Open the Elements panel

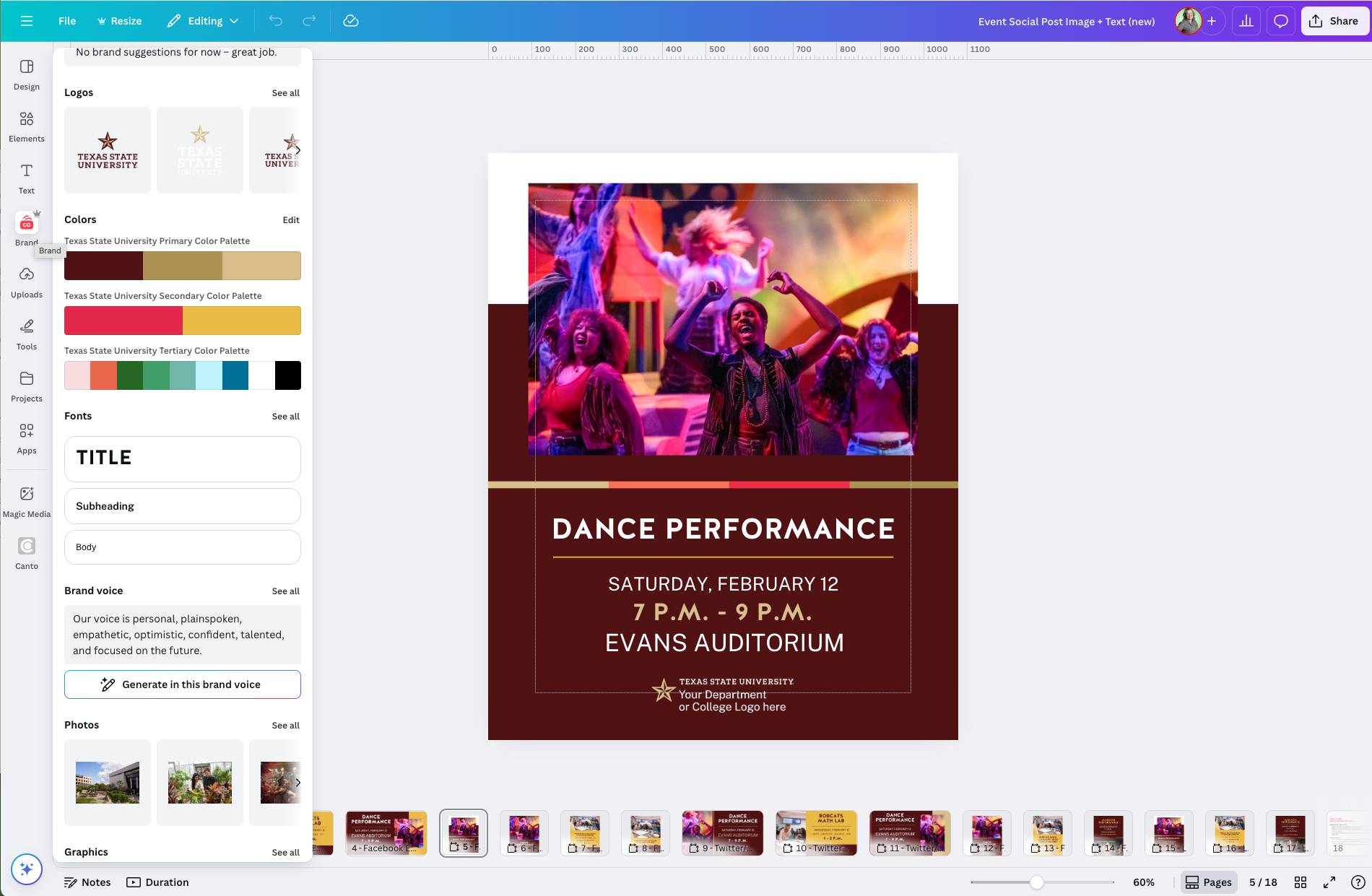[26, 124]
